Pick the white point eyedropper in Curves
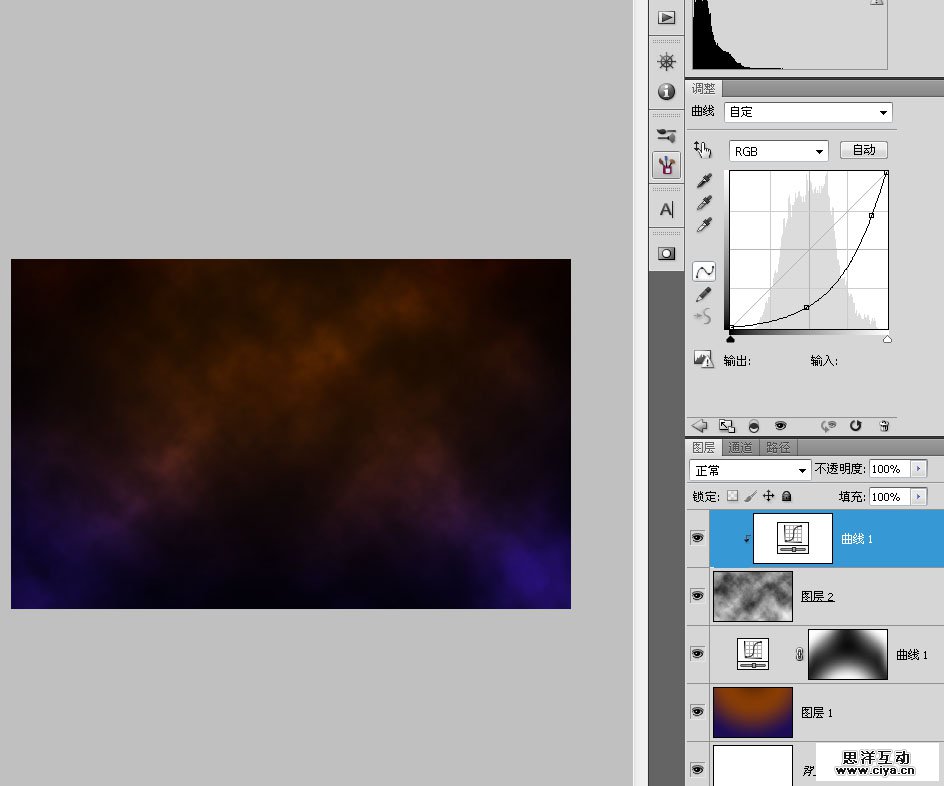 [704, 225]
